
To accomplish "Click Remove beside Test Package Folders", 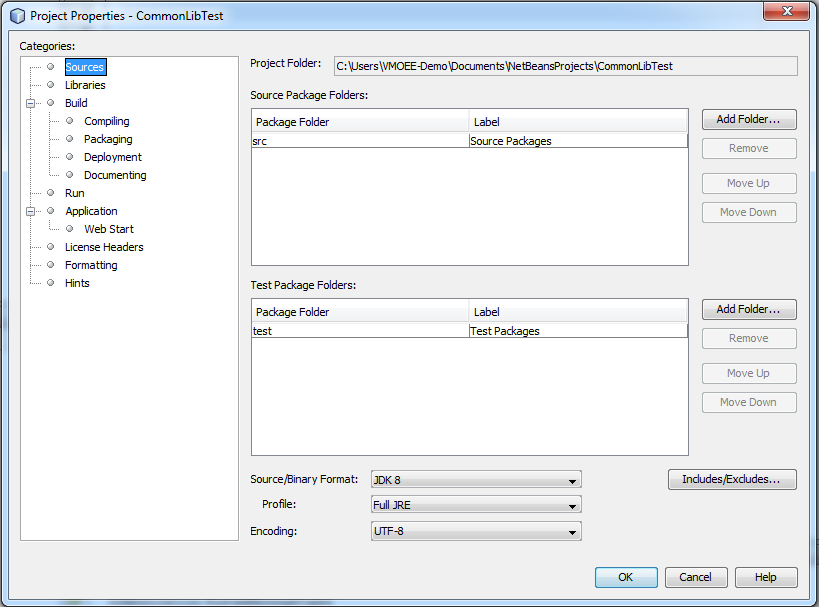I will 749,338.
